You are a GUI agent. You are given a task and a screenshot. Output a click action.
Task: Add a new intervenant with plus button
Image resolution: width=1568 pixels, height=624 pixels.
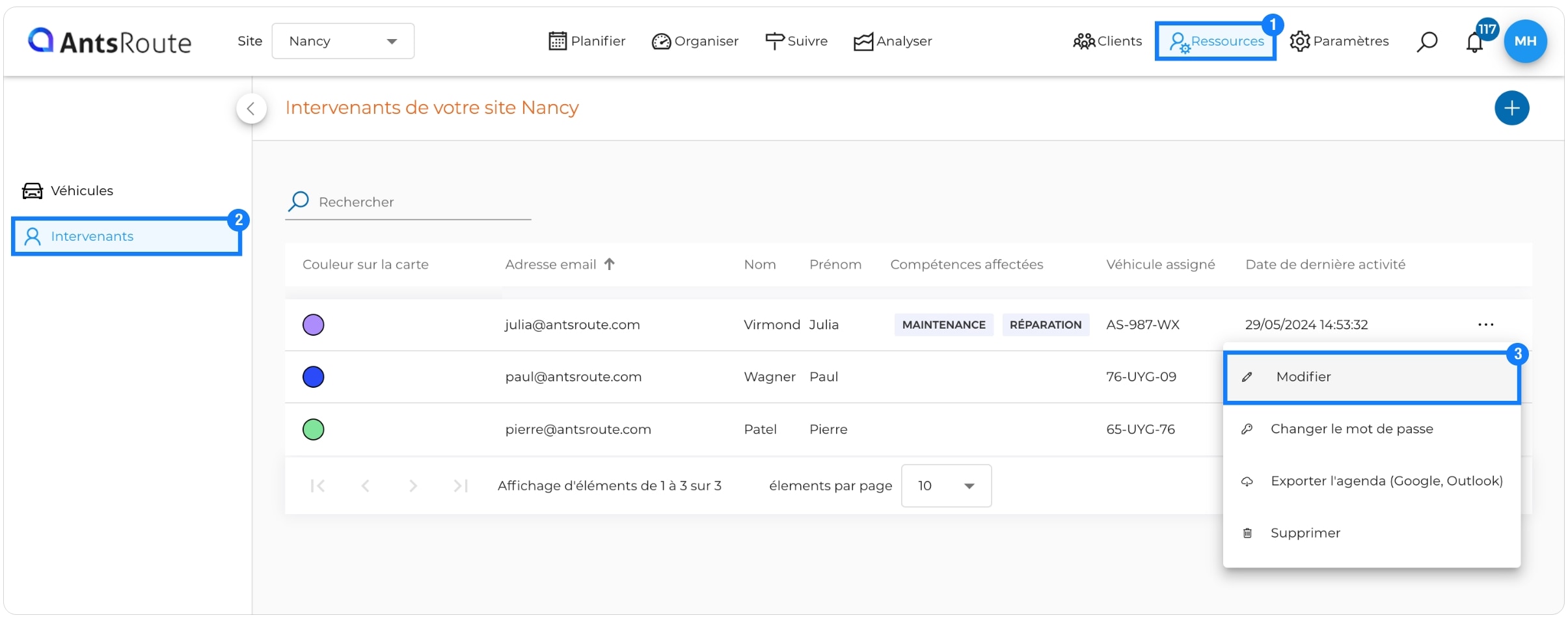1511,108
